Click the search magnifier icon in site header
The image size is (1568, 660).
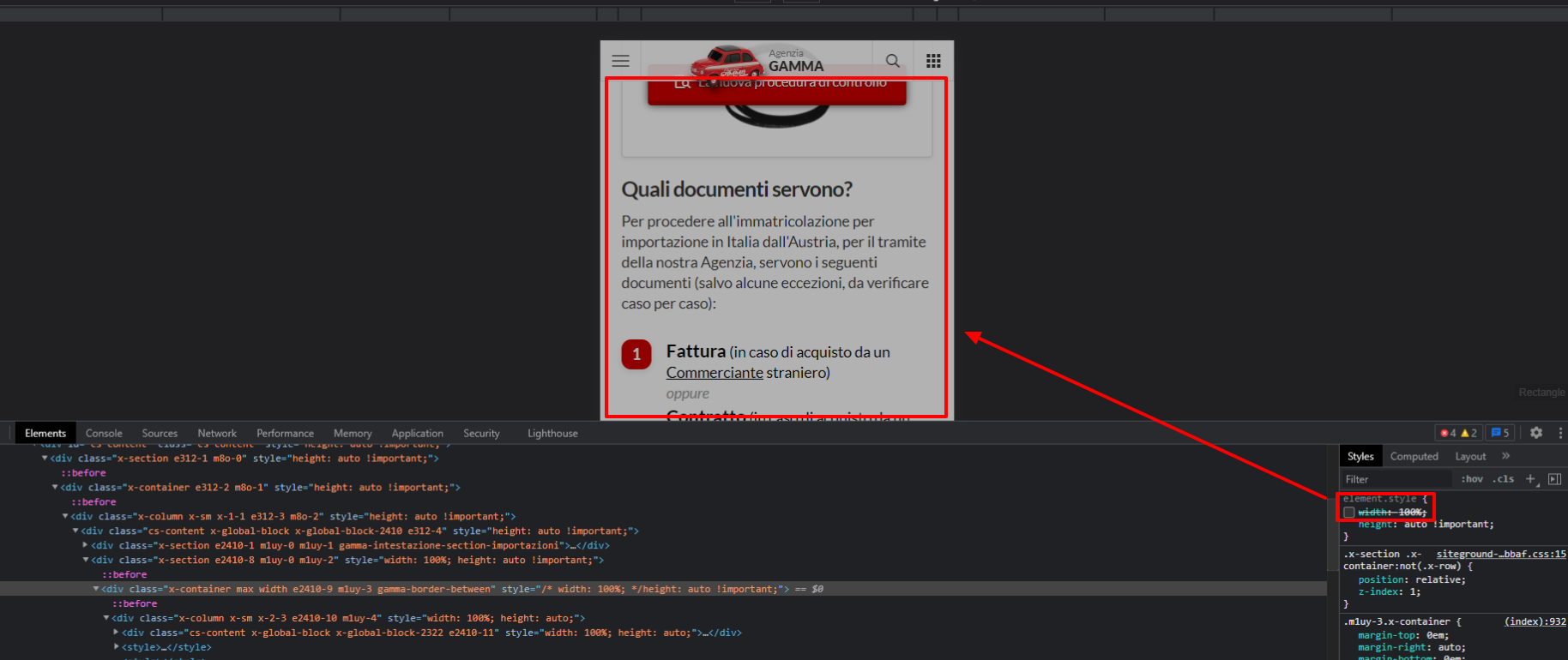click(892, 61)
